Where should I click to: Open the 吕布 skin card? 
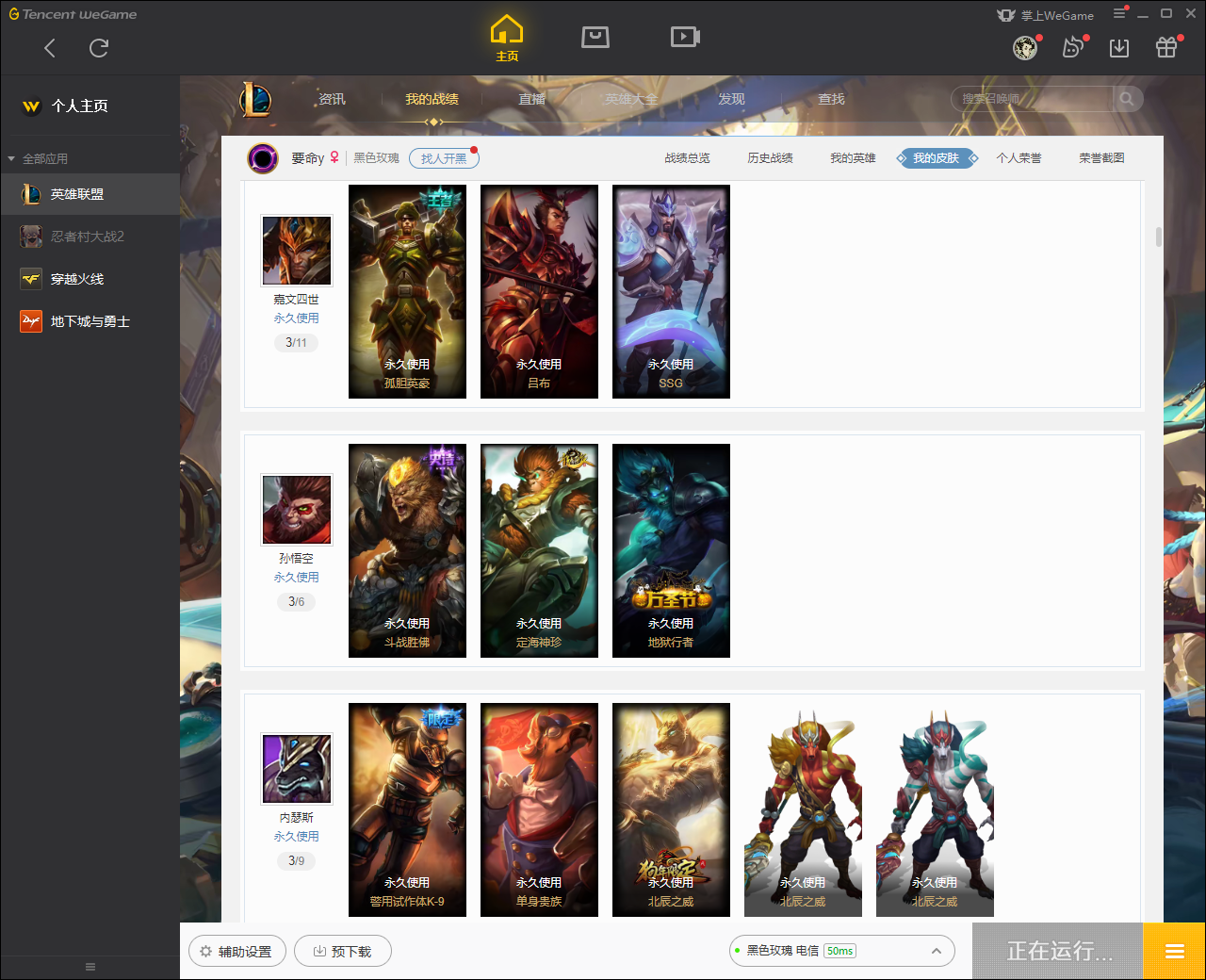tap(539, 291)
